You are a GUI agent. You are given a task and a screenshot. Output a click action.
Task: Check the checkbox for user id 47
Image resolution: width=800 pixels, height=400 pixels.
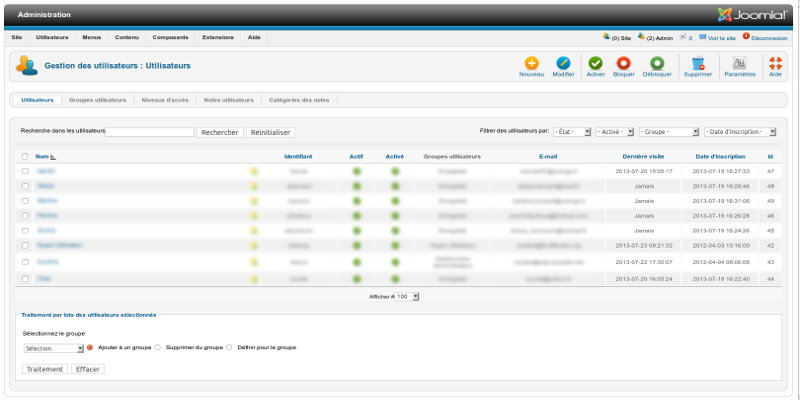(x=25, y=171)
